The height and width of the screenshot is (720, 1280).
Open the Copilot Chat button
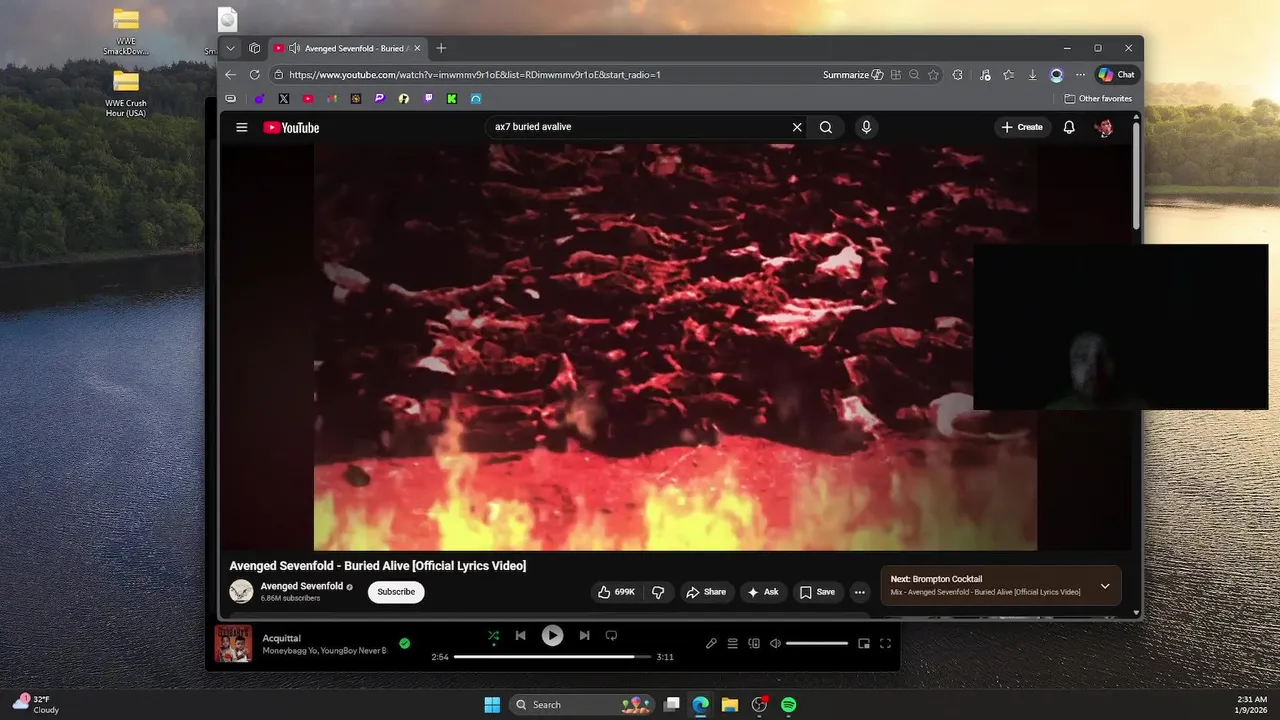pyautogui.click(x=1118, y=75)
